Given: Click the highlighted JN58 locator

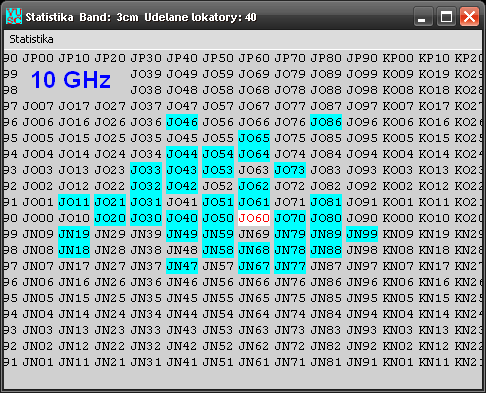Looking at the screenshot, I should click(218, 250).
